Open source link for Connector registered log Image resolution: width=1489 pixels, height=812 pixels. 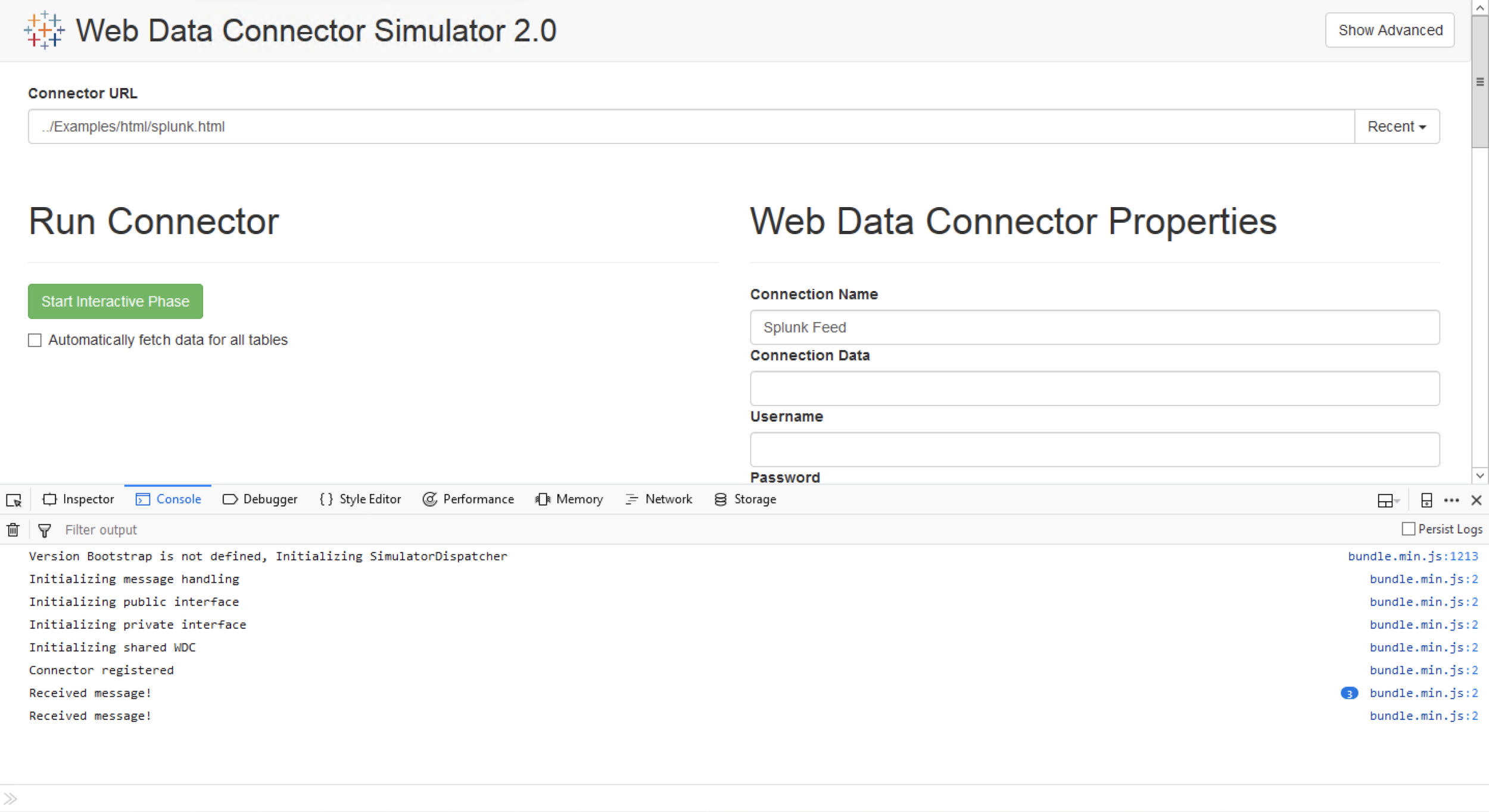click(x=1423, y=670)
